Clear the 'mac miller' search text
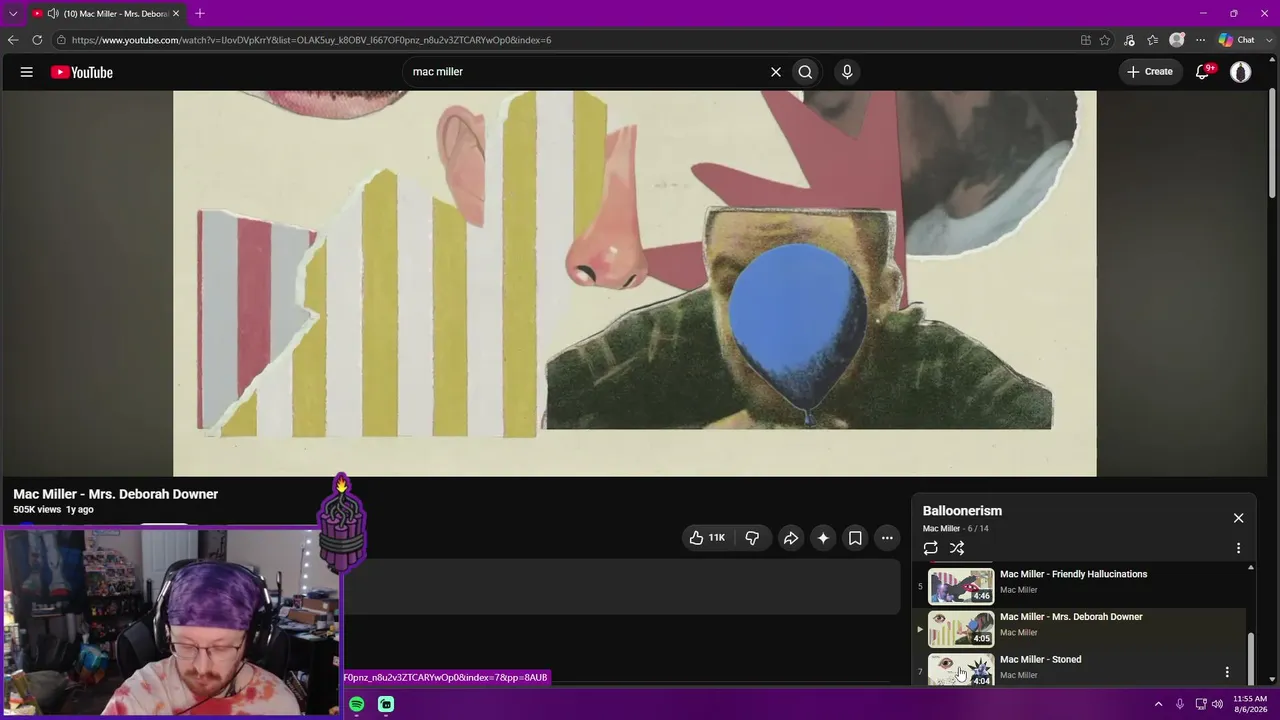 point(775,72)
